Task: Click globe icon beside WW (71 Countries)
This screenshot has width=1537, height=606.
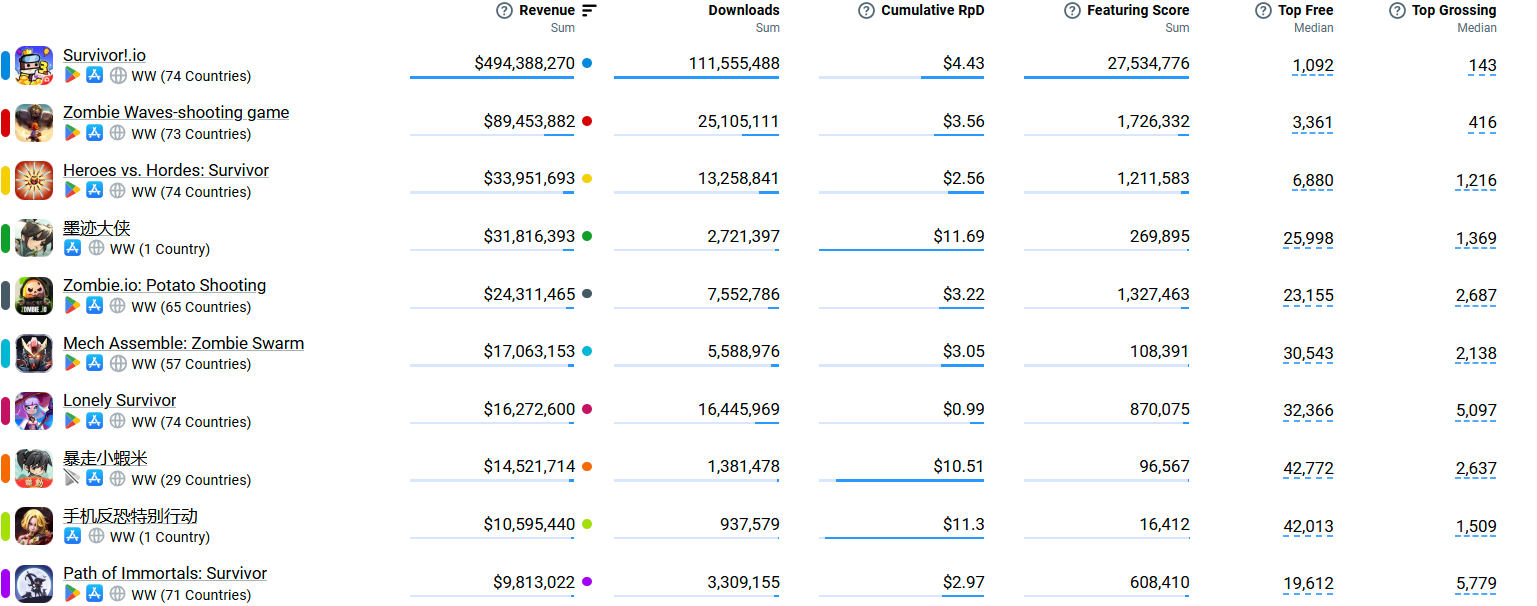Action: point(118,594)
